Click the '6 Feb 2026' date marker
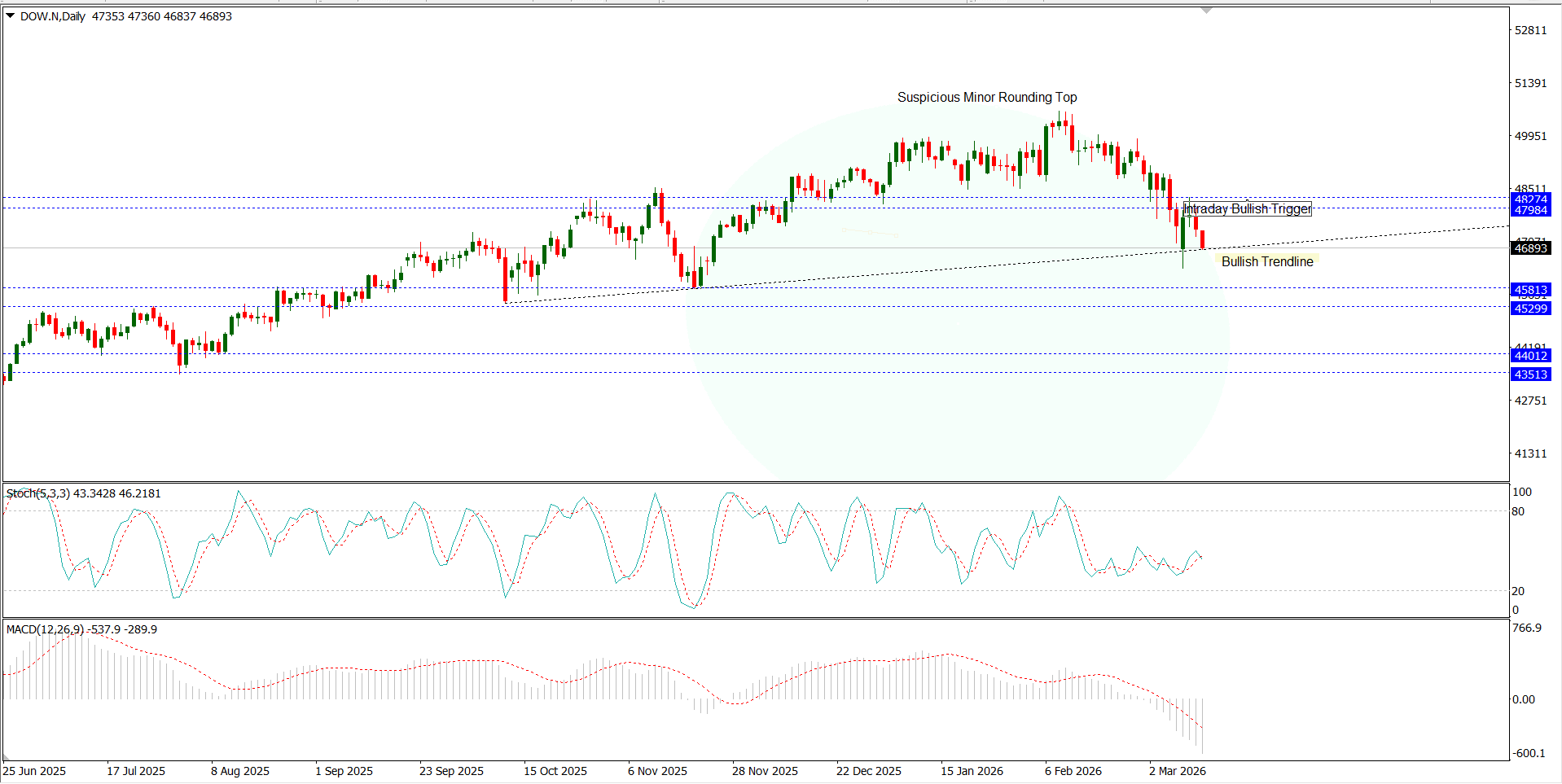This screenshot has height=784, width=1562. click(x=1073, y=771)
